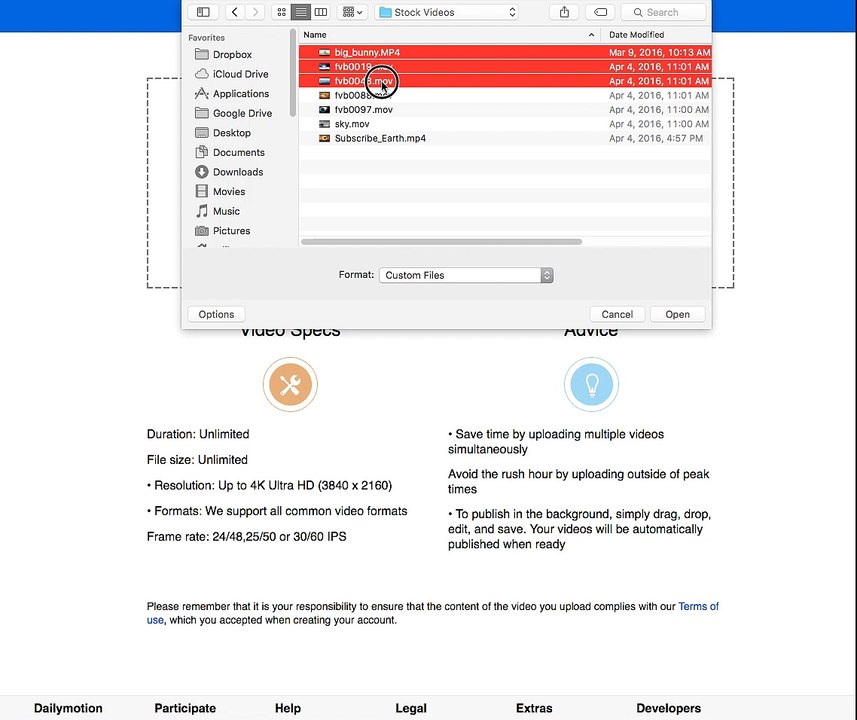Click the orange Video Specs tools icon
Image resolution: width=857 pixels, height=720 pixels.
click(290, 384)
